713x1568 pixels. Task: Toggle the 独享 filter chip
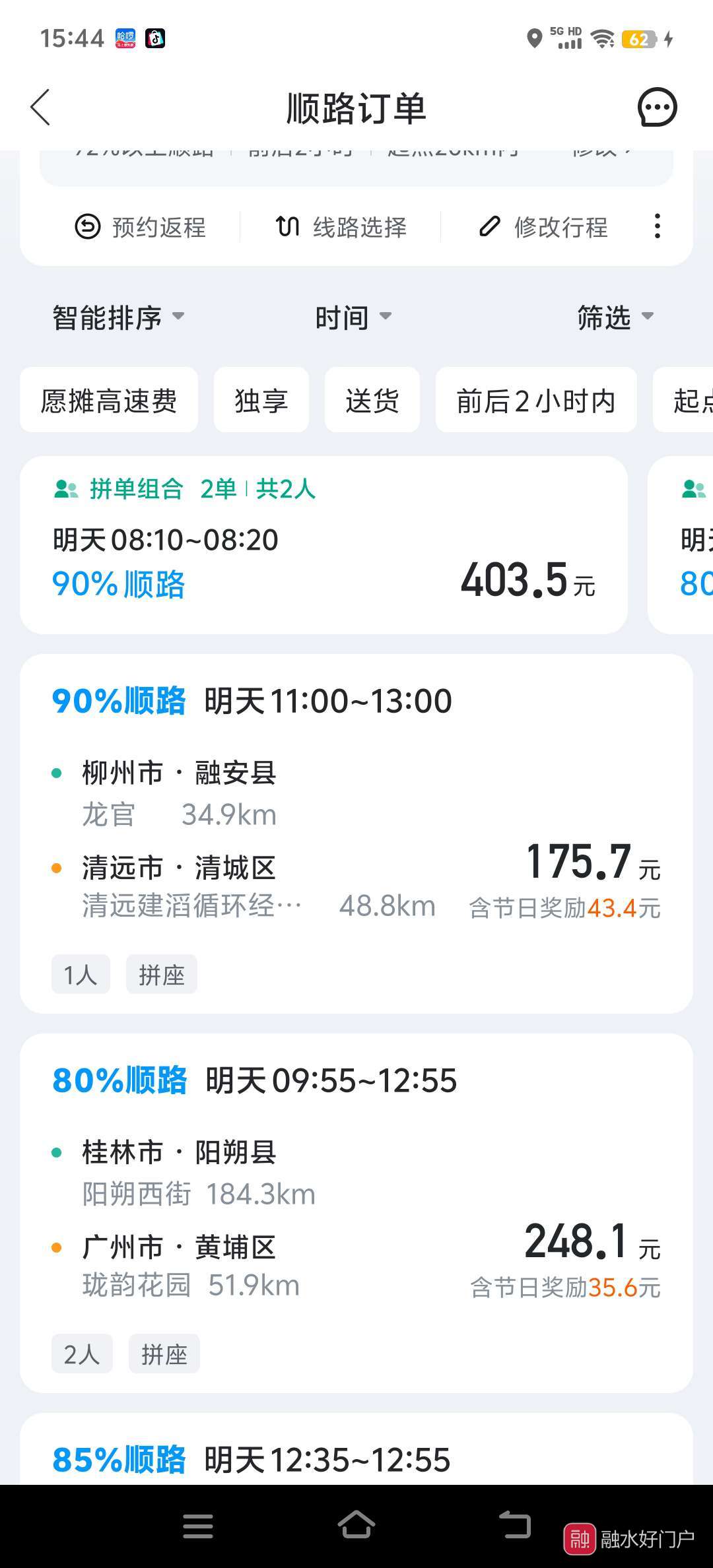(261, 401)
